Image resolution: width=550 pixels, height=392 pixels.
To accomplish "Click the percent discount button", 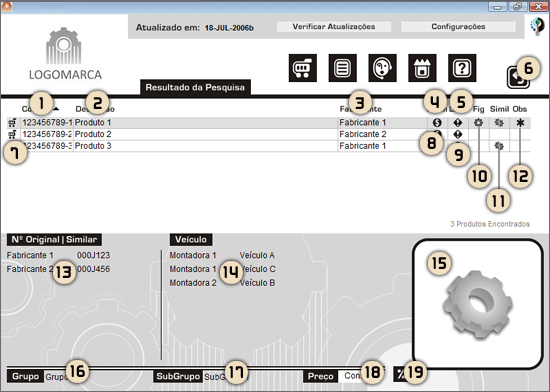I will point(400,375).
